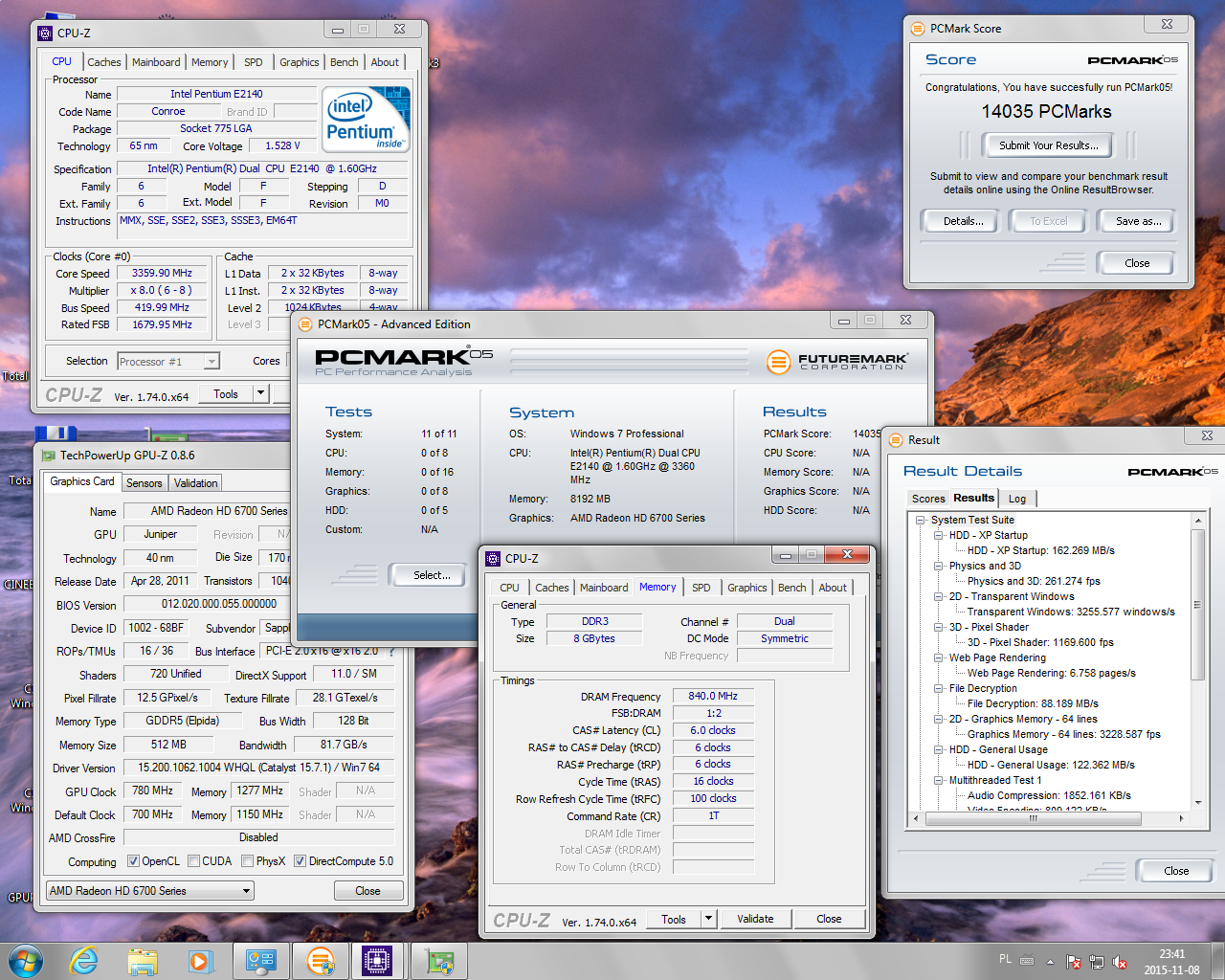Open the Processor #1 selection dropdown
The height and width of the screenshot is (980, 1225).
coord(168,361)
